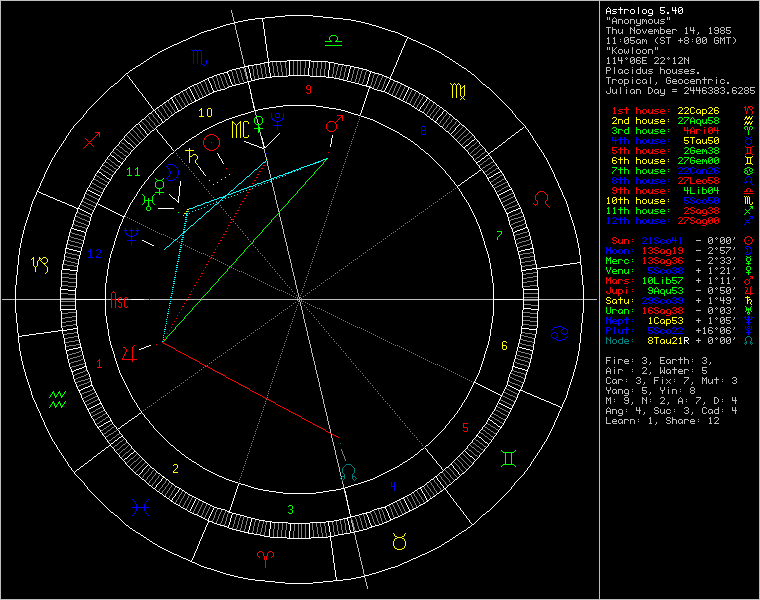
Task: Select the green Uranus glyph
Action: (149, 203)
